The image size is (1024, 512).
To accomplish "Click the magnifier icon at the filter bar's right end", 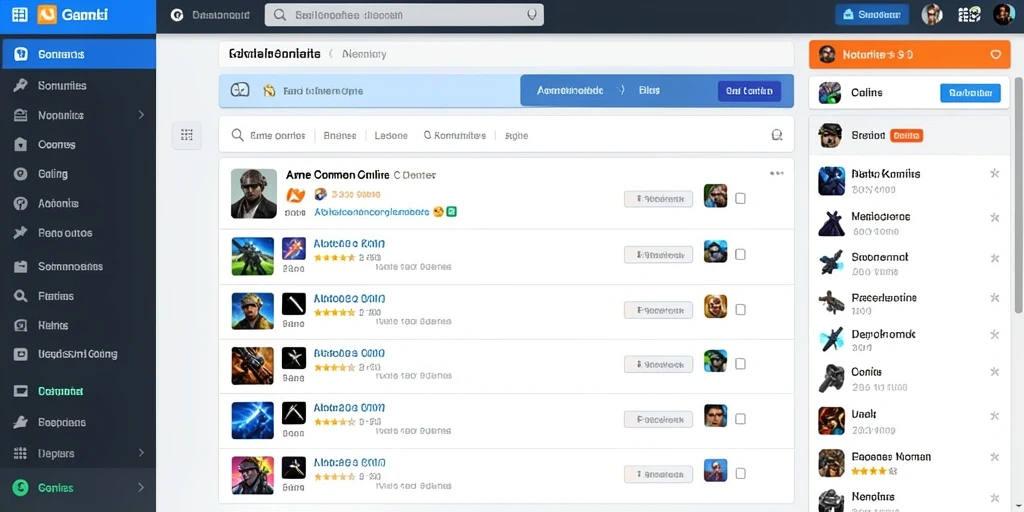I will pos(776,135).
